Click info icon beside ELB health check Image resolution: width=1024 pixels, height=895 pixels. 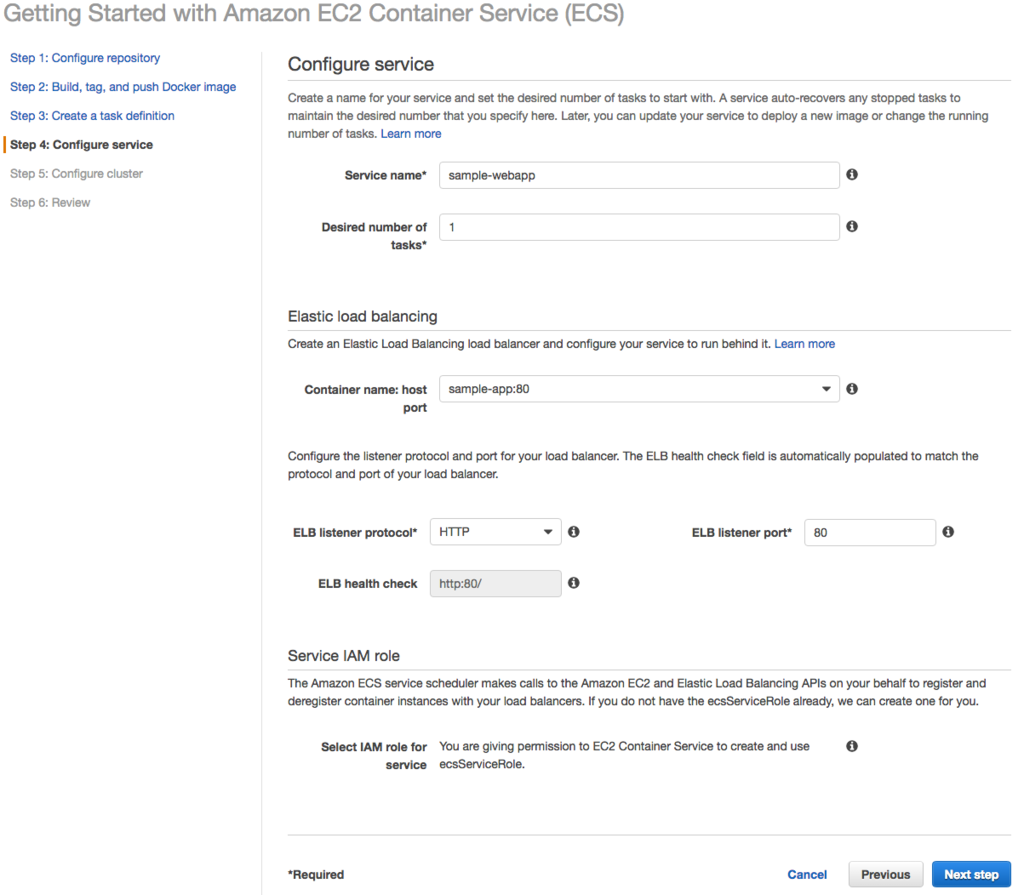[x=573, y=583]
